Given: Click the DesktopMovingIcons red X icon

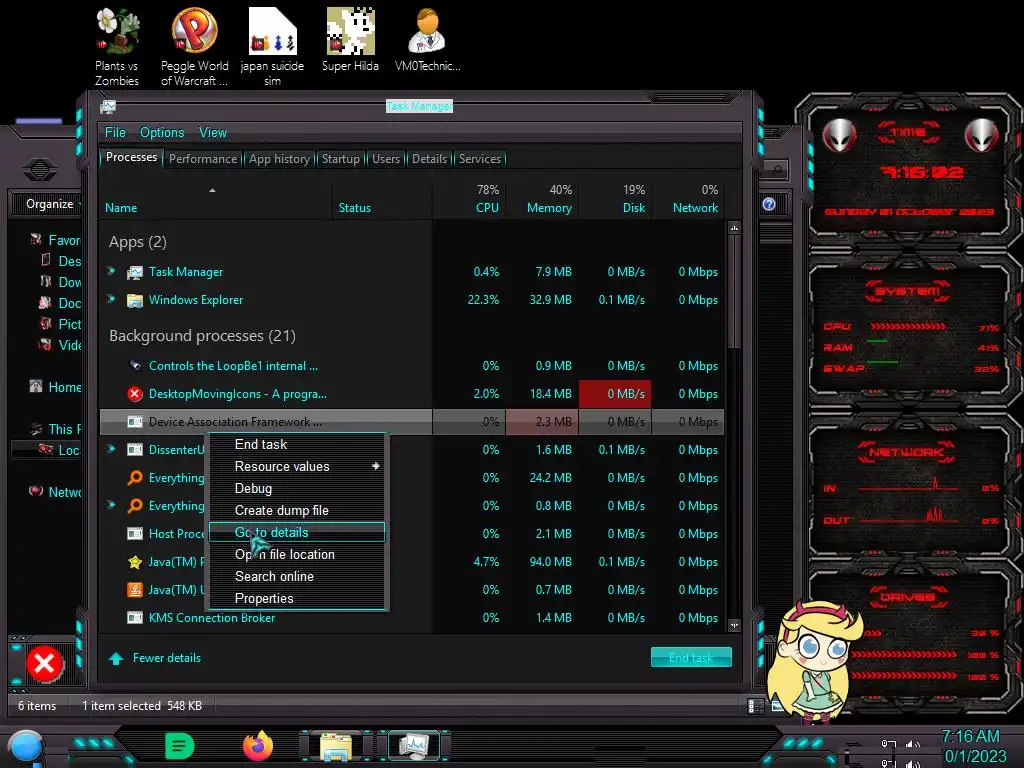Looking at the screenshot, I should point(135,394).
